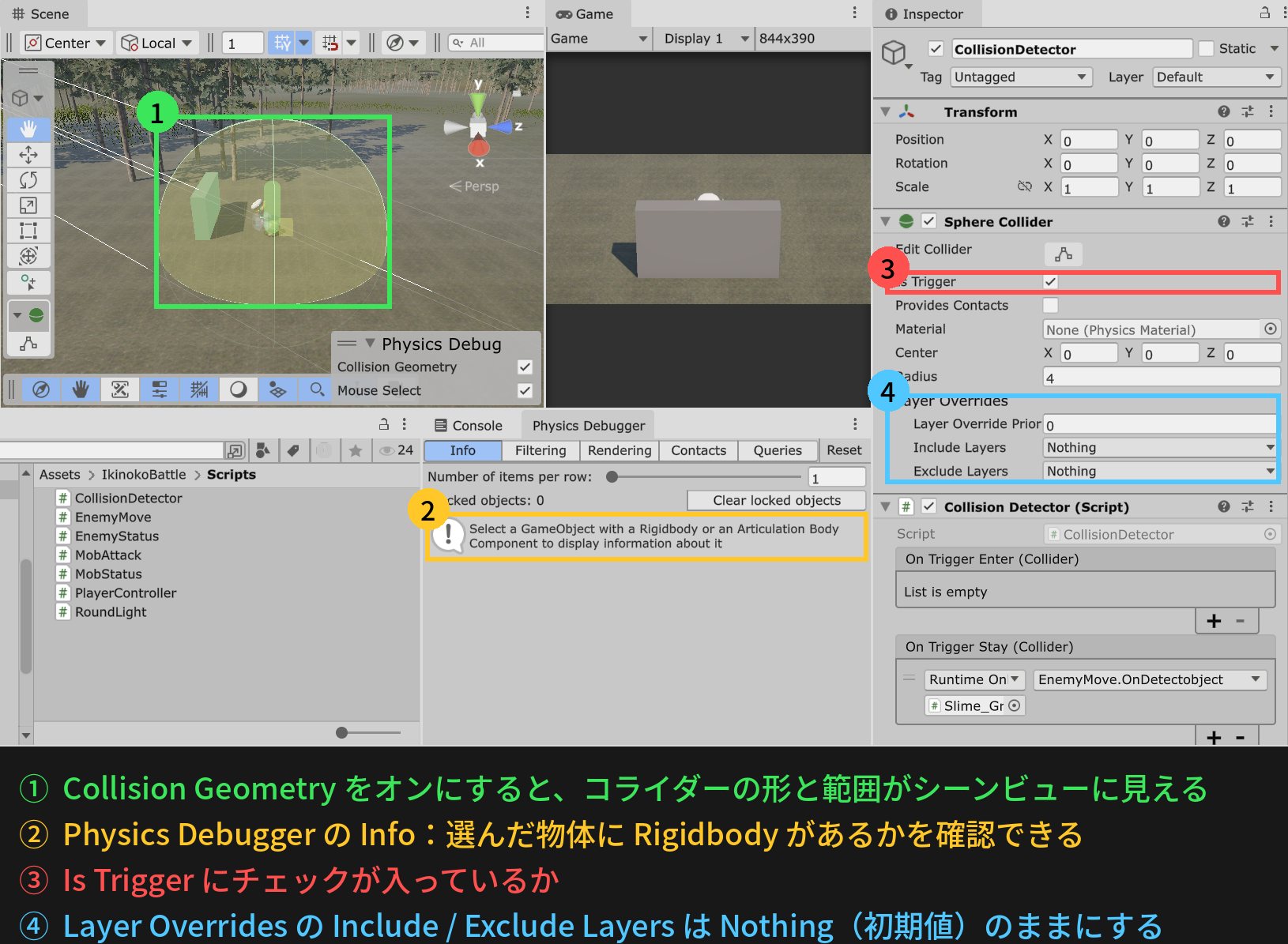The width and height of the screenshot is (1288, 944).
Task: Click the Scale constrained-proportions link icon
Action: pyautogui.click(x=1025, y=186)
